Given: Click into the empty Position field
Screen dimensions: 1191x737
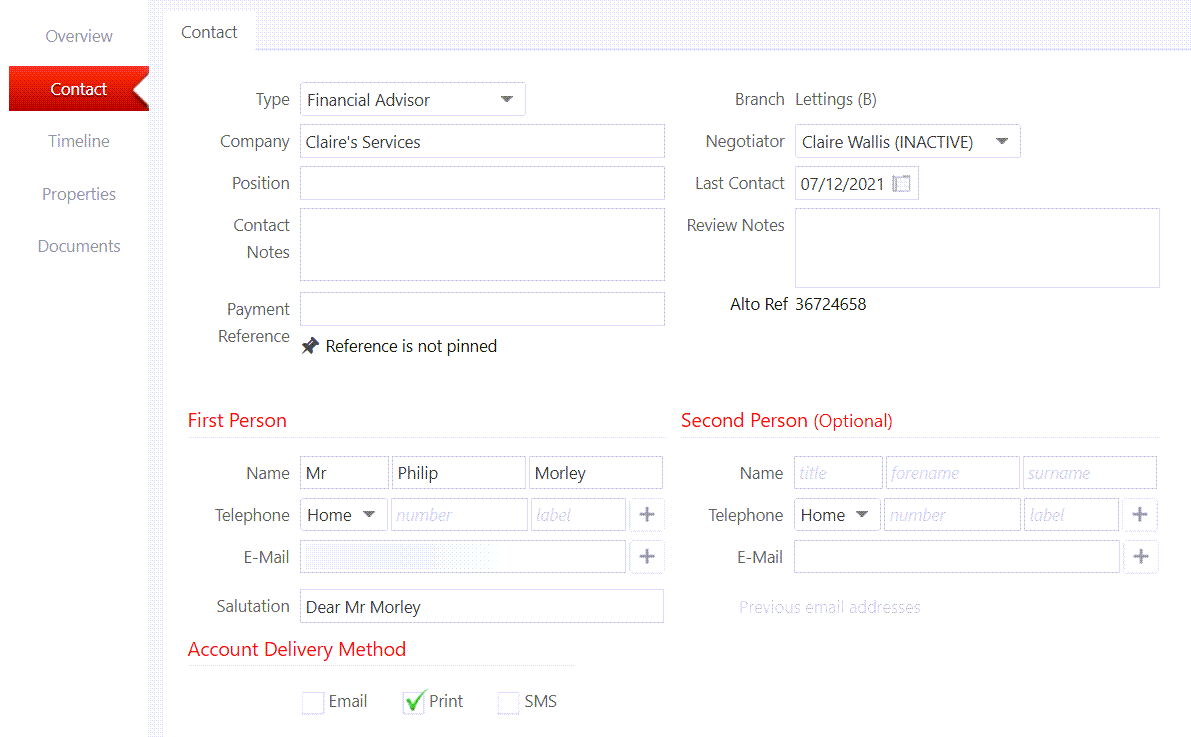Looking at the screenshot, I should pyautogui.click(x=482, y=183).
